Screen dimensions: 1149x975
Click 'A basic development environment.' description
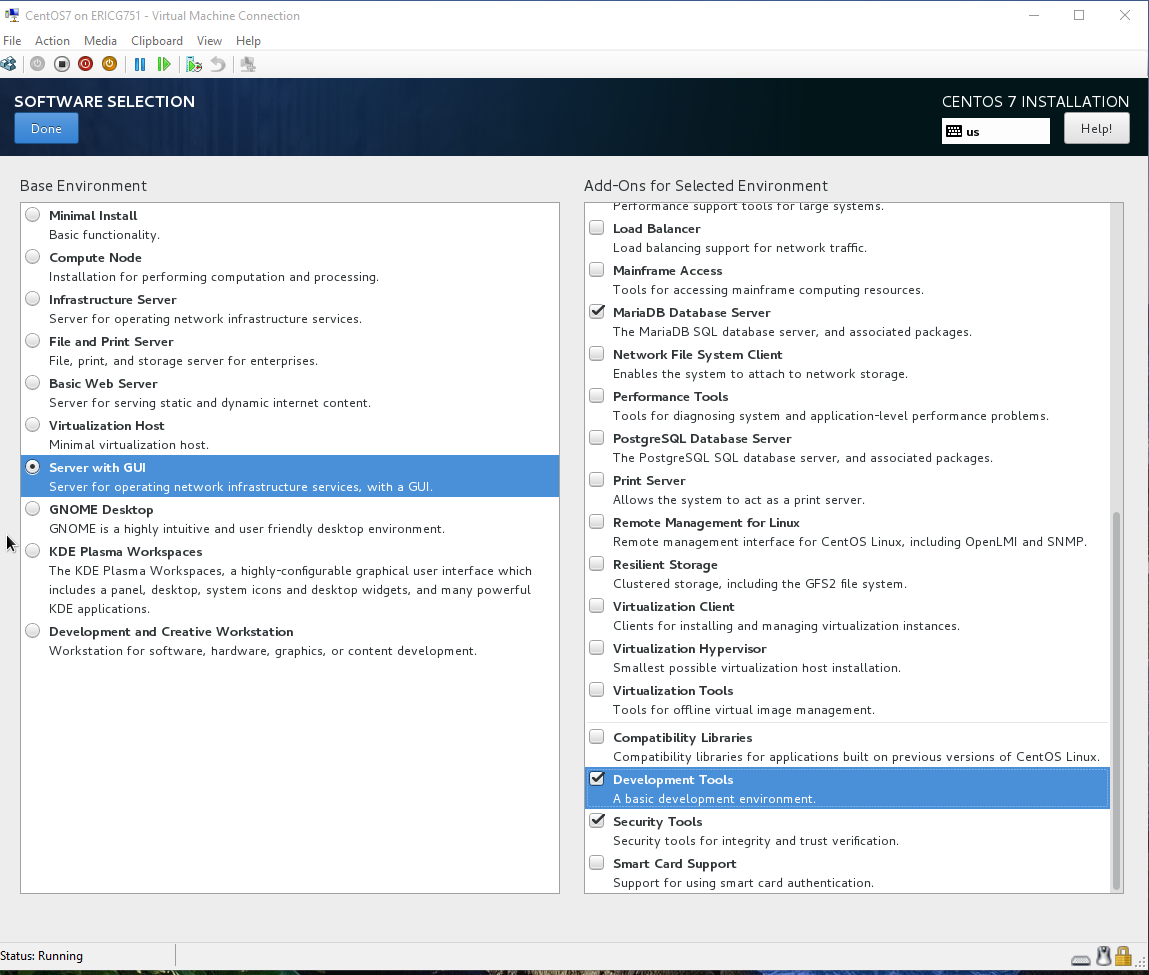tap(714, 798)
